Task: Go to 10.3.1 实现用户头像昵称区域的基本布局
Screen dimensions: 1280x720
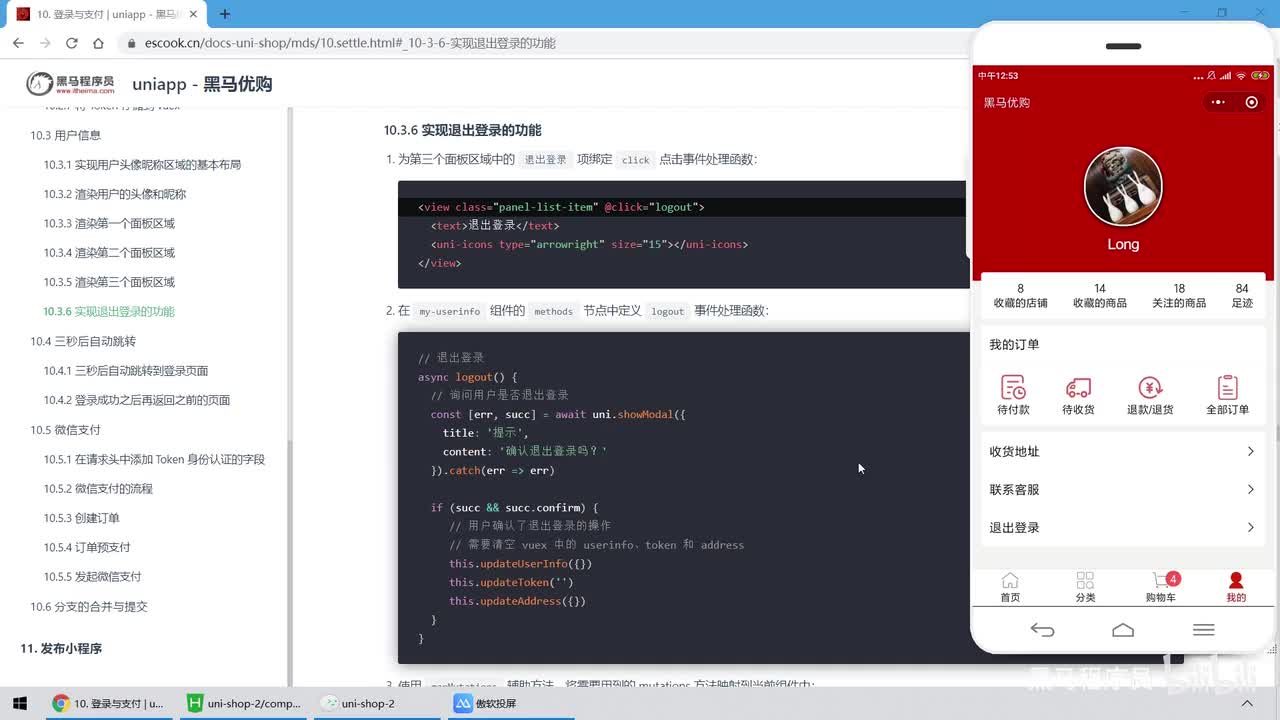Action: (142, 165)
